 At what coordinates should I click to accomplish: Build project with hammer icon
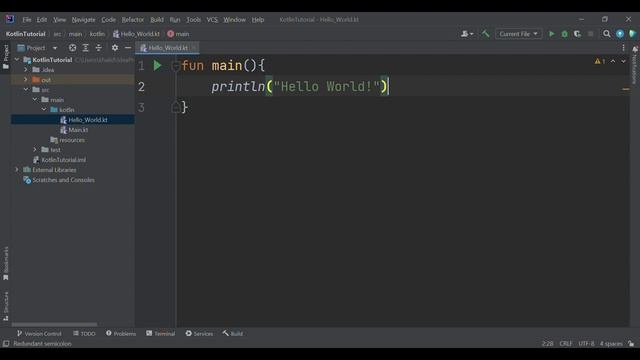(x=485, y=34)
